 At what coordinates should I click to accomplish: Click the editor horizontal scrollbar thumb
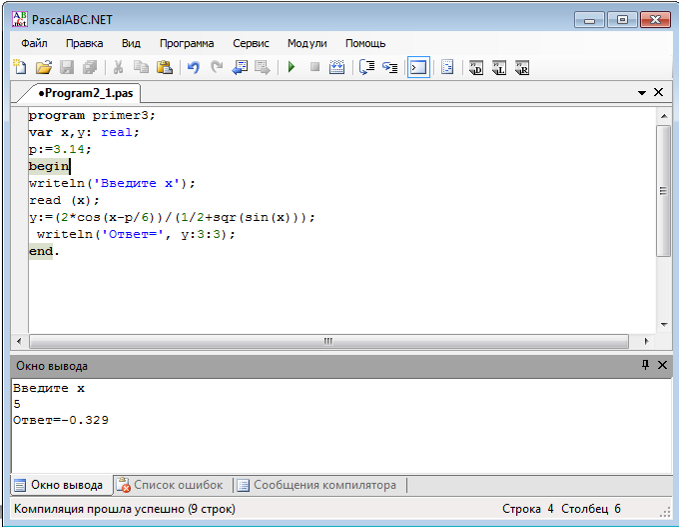point(327,341)
